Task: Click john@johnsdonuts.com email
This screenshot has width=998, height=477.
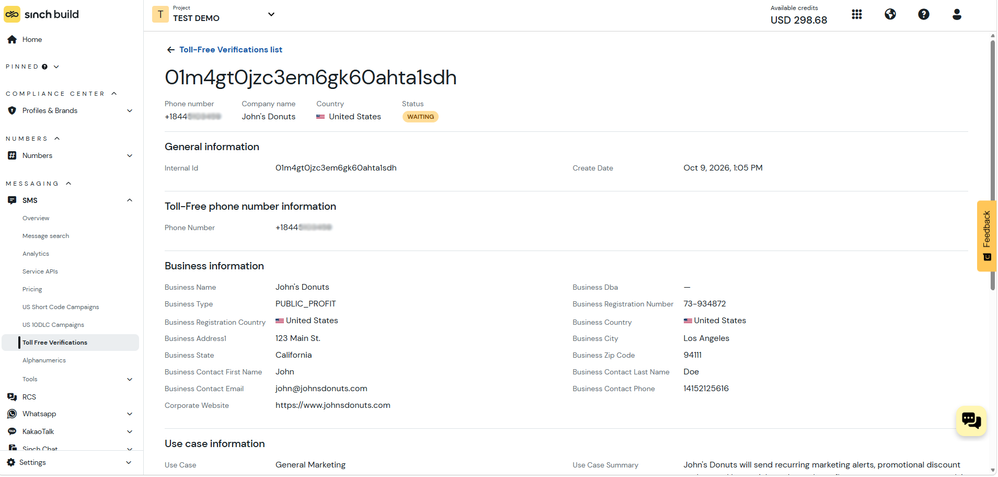Action: [321, 388]
